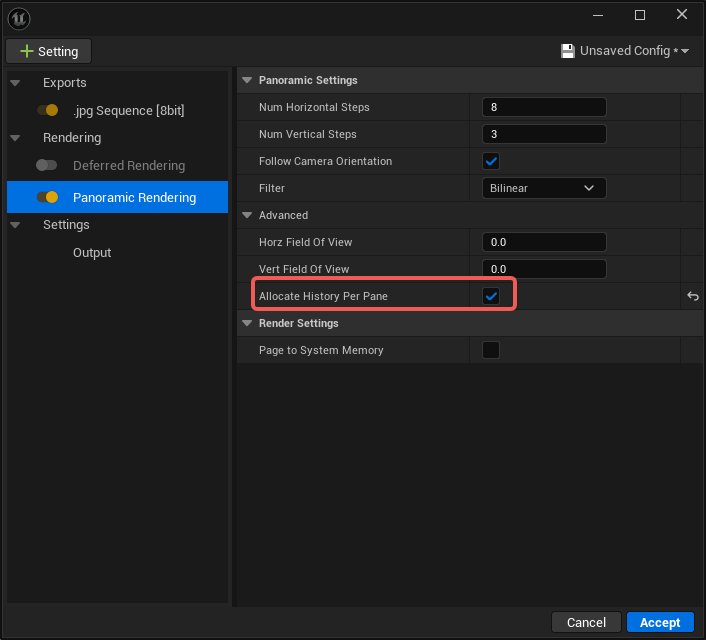Minimize the settings window
Screen dimensions: 706x640
click(x=598, y=15)
